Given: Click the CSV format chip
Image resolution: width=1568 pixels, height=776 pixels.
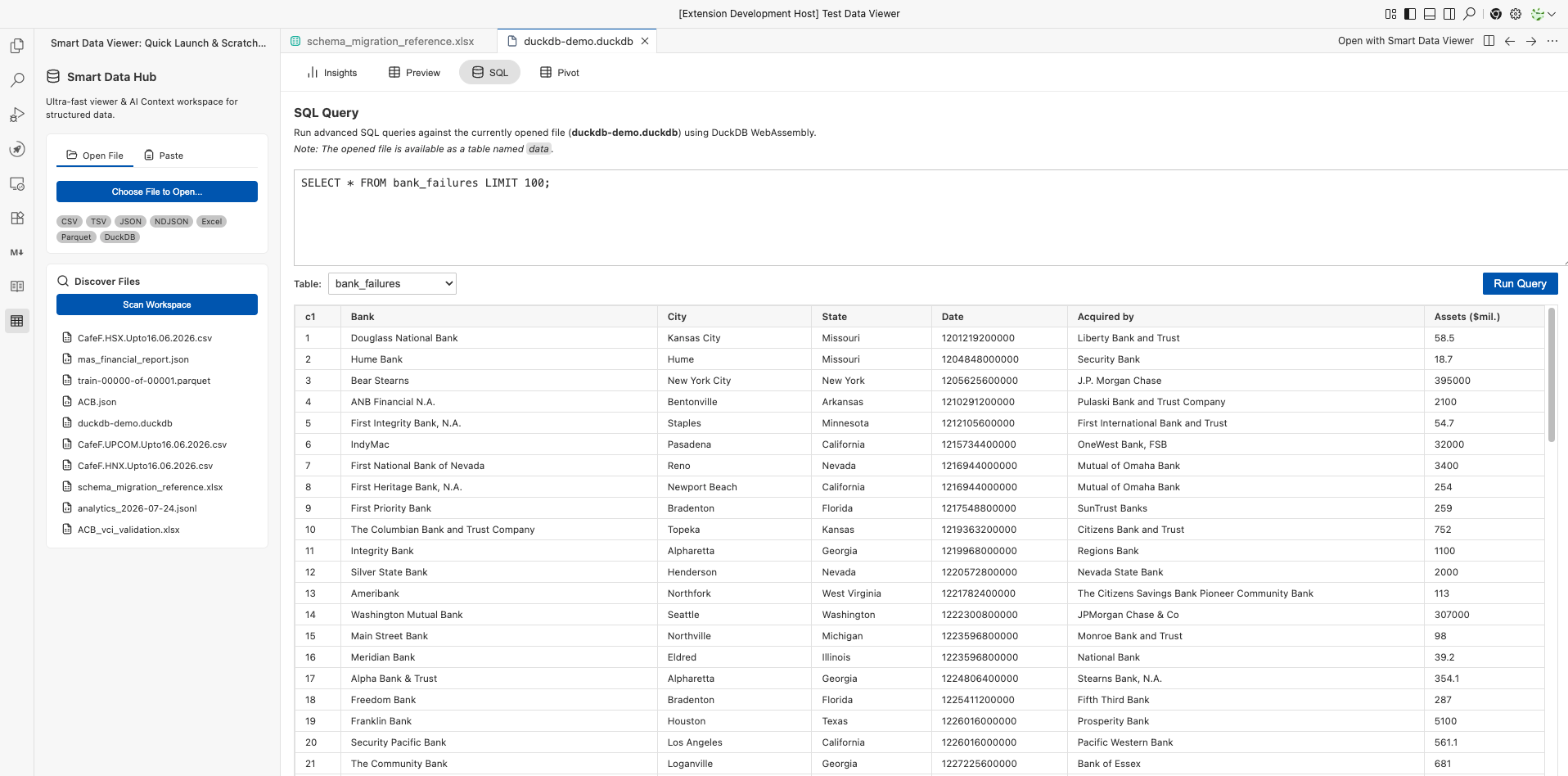Looking at the screenshot, I should pos(70,222).
